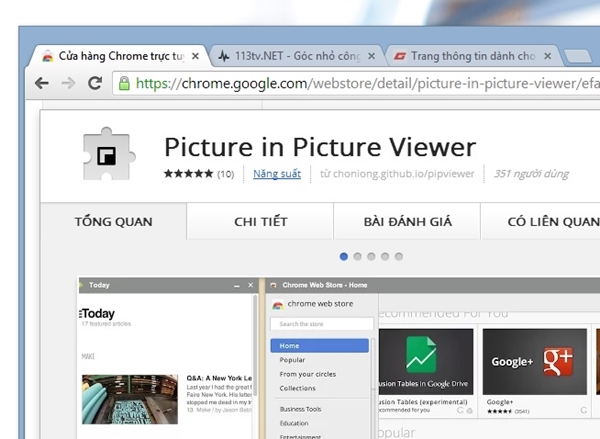This screenshot has height=439, width=600.
Task: Open the Q&A: A New York article headline
Action: 219,378
